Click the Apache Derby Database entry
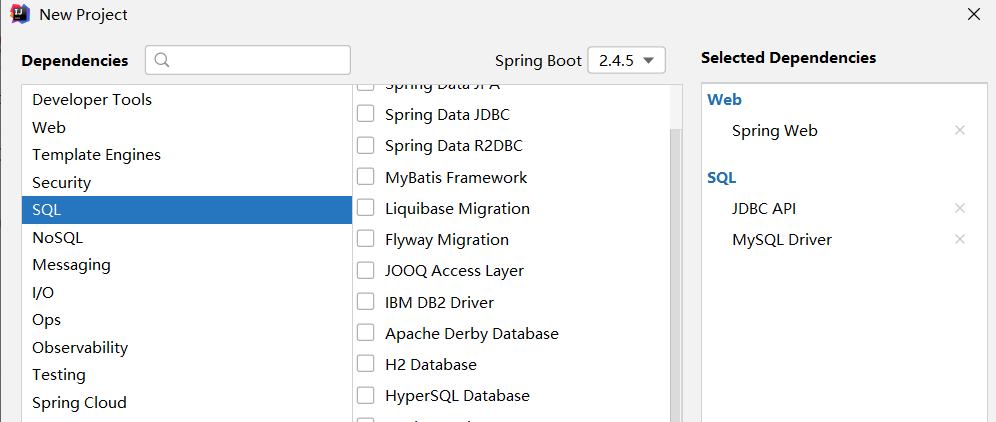 pyautogui.click(x=471, y=333)
